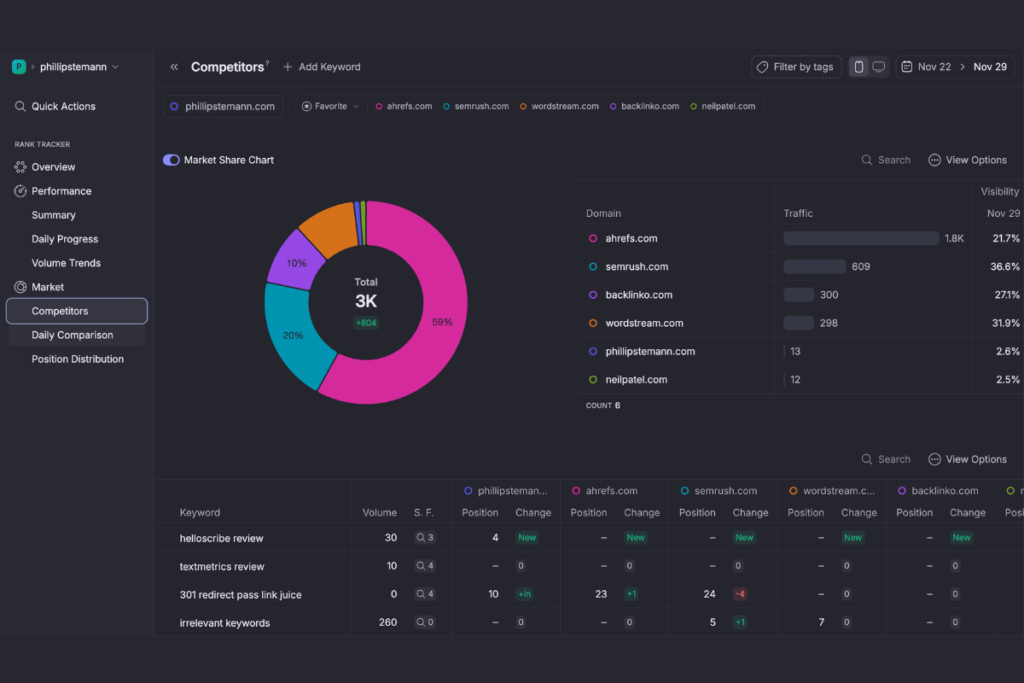The height and width of the screenshot is (683, 1024).
Task: Toggle neilpatel.com competitor chip in filter bar
Action: 723,106
